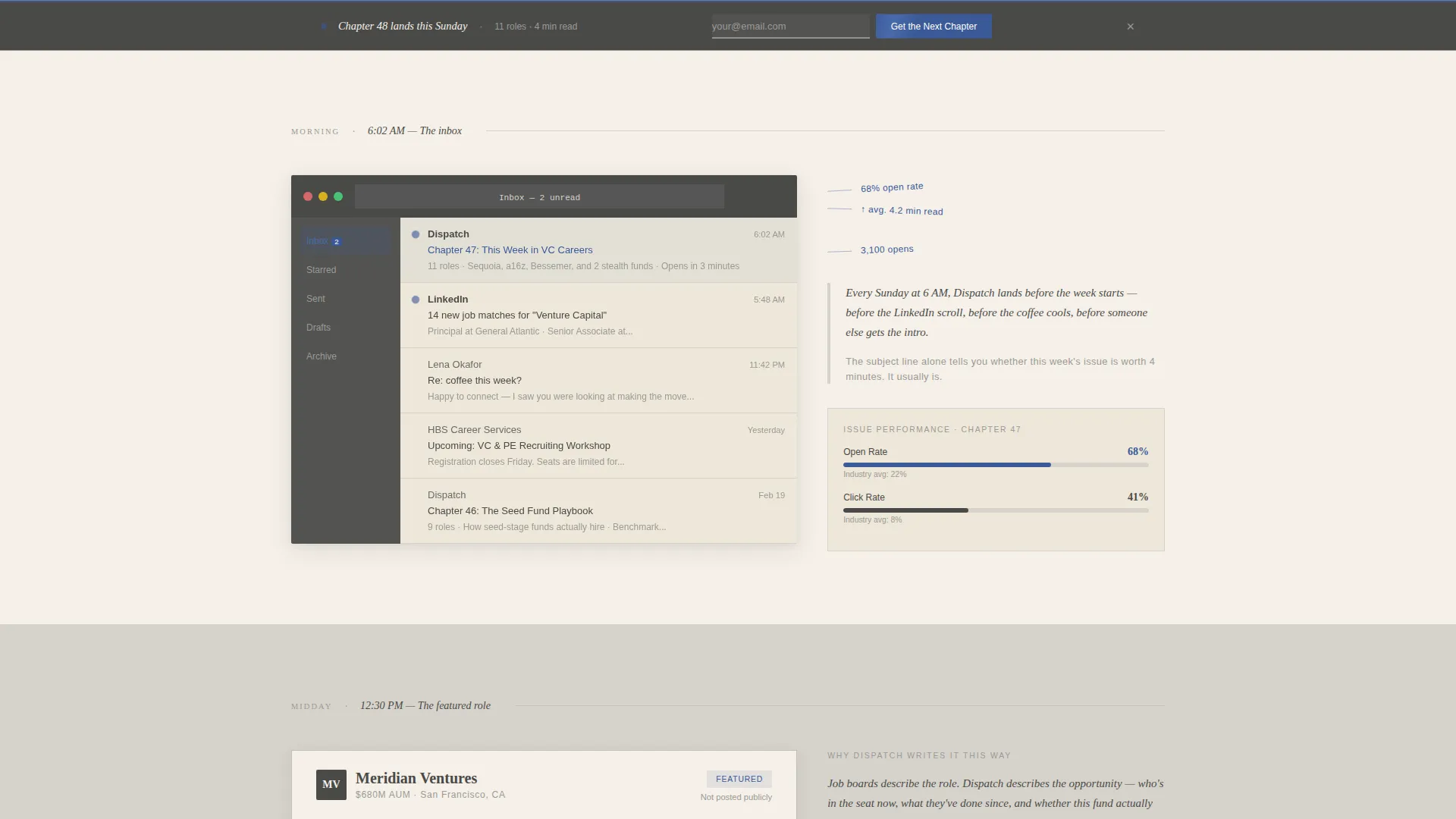Viewport: 1456px width, 819px height.
Task: Click Industry avg: 8% label
Action: point(872,519)
